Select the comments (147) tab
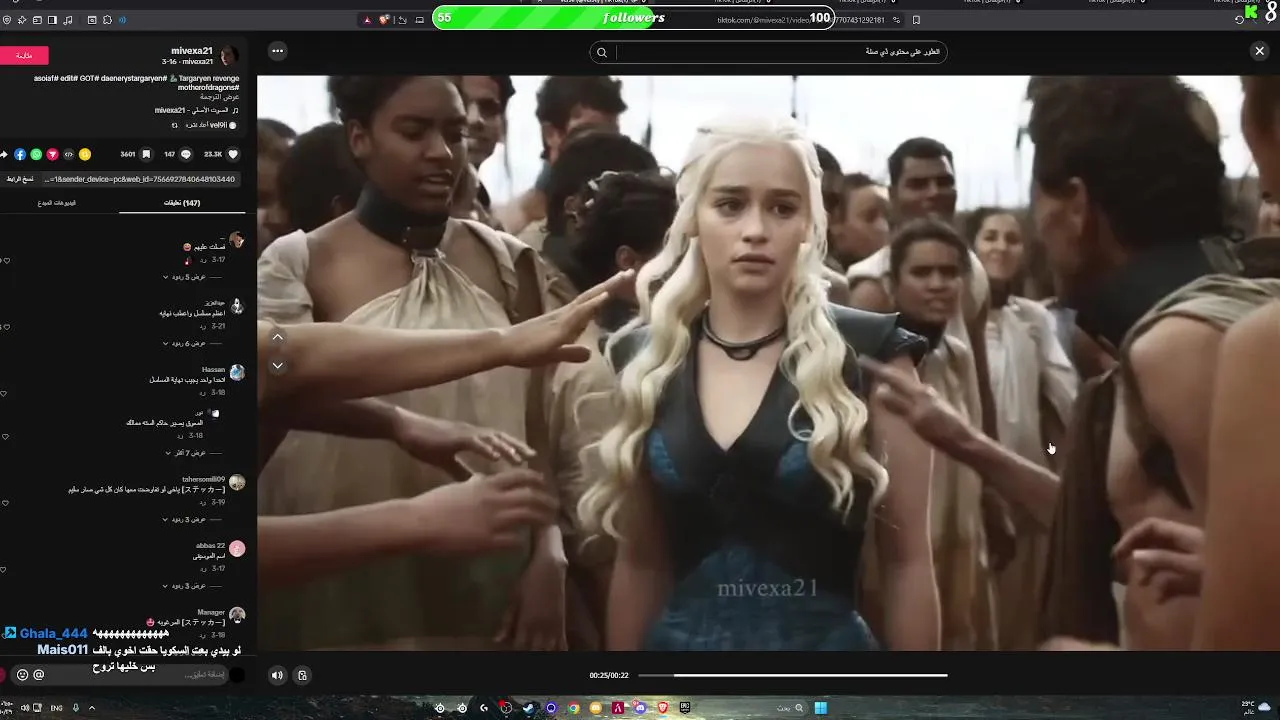 (182, 203)
